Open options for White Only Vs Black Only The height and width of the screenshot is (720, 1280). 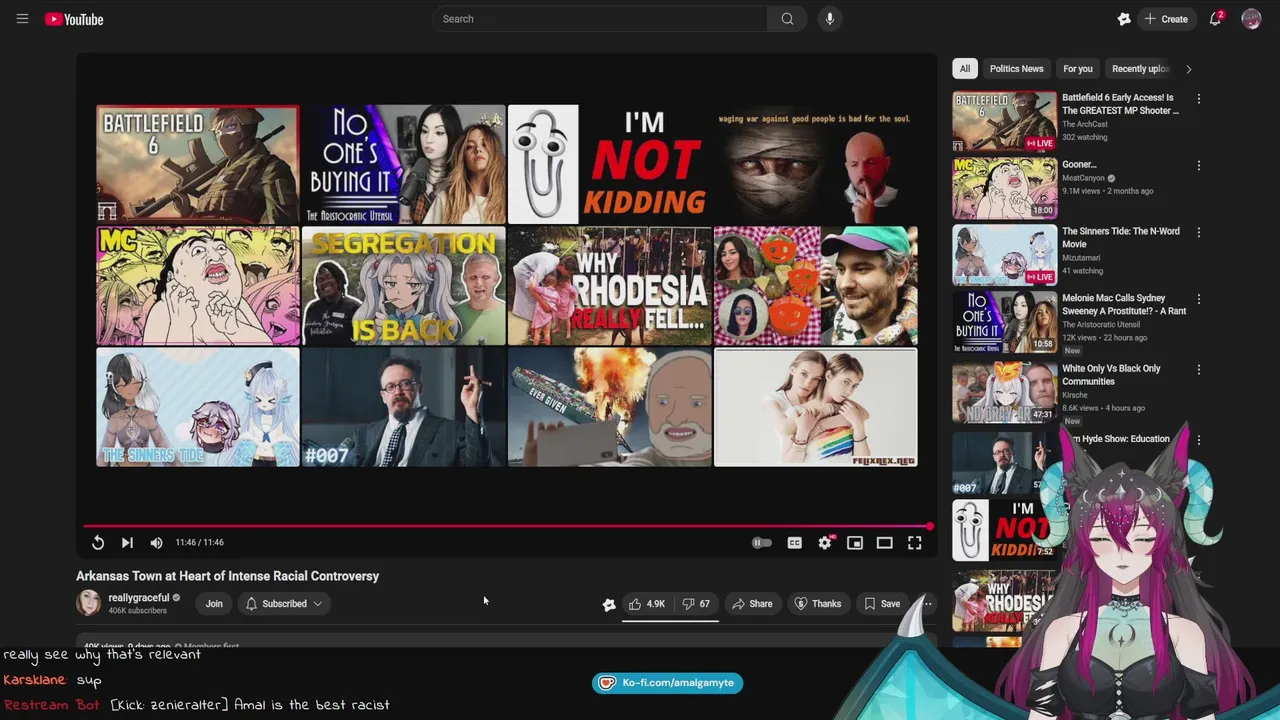(x=1198, y=370)
